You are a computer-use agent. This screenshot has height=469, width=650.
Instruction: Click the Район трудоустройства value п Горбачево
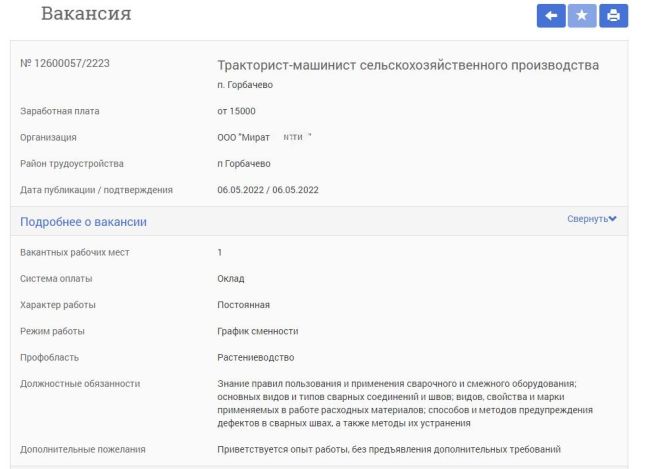tap(244, 164)
